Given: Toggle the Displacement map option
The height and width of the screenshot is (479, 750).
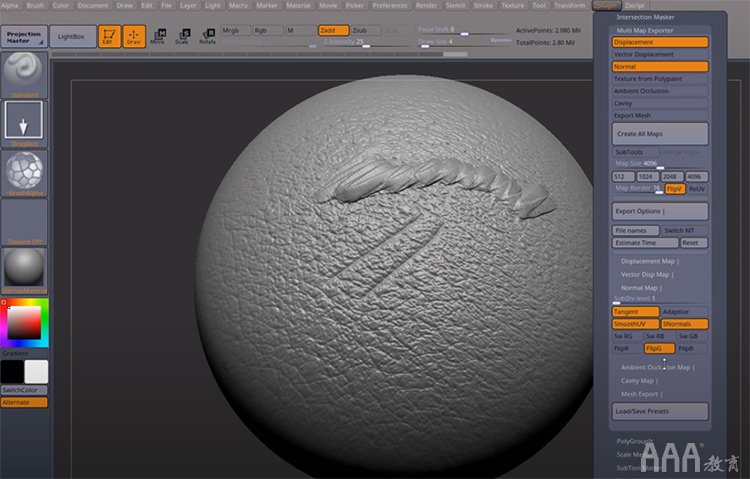Looking at the screenshot, I should [660, 42].
